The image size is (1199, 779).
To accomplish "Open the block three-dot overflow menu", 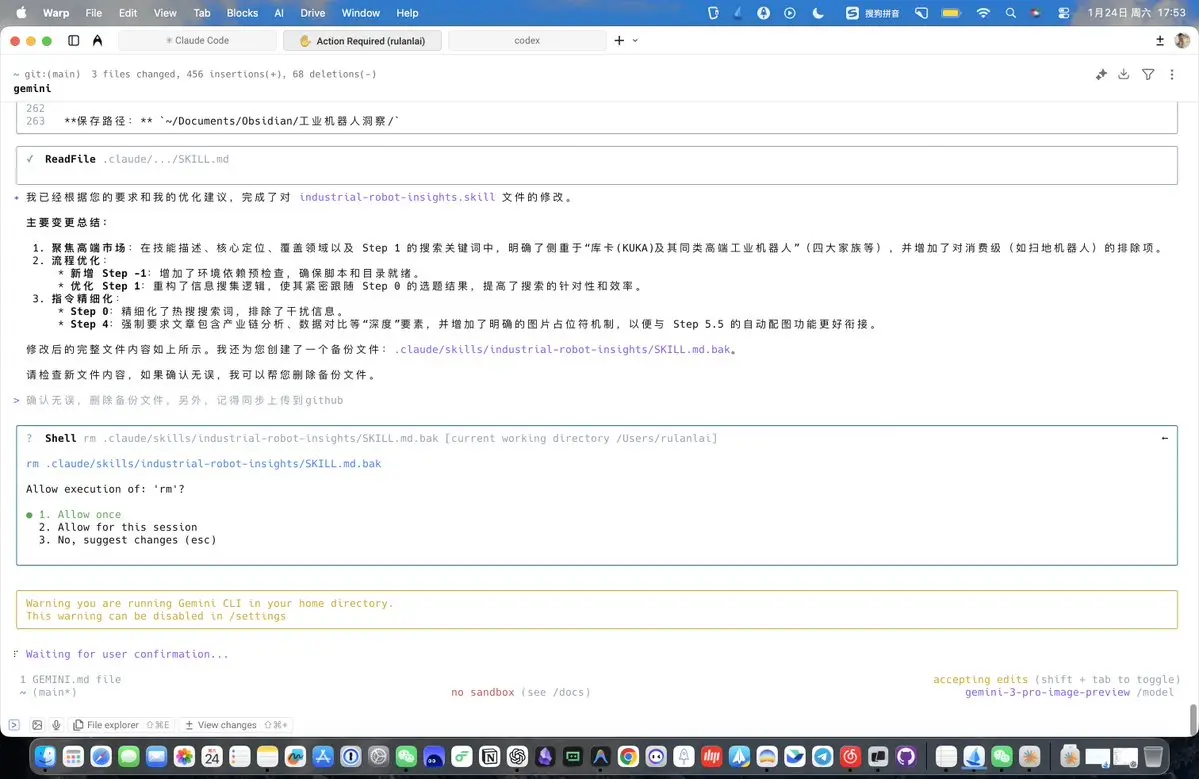I will click(1171, 74).
